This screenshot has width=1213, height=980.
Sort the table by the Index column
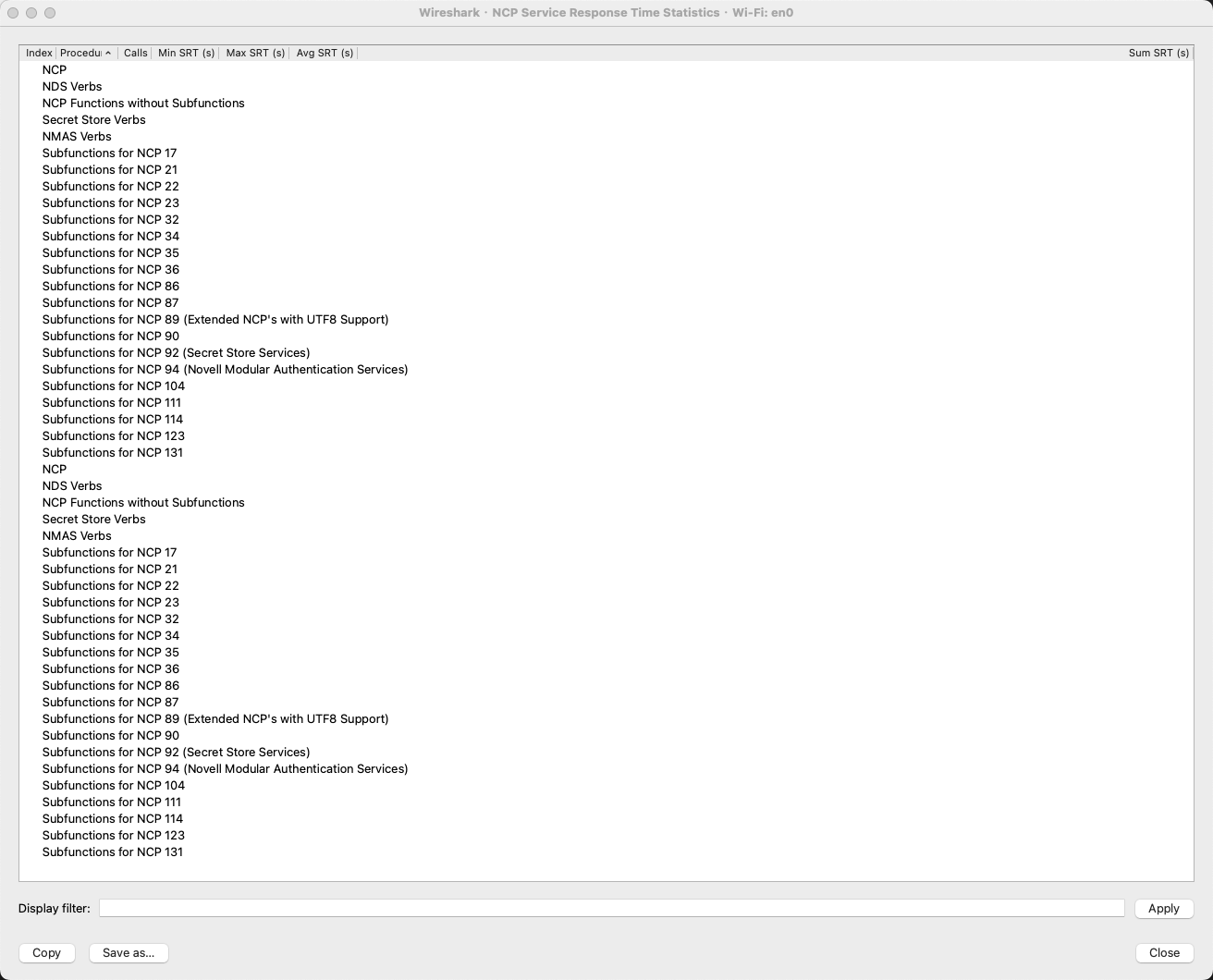pyautogui.click(x=39, y=53)
